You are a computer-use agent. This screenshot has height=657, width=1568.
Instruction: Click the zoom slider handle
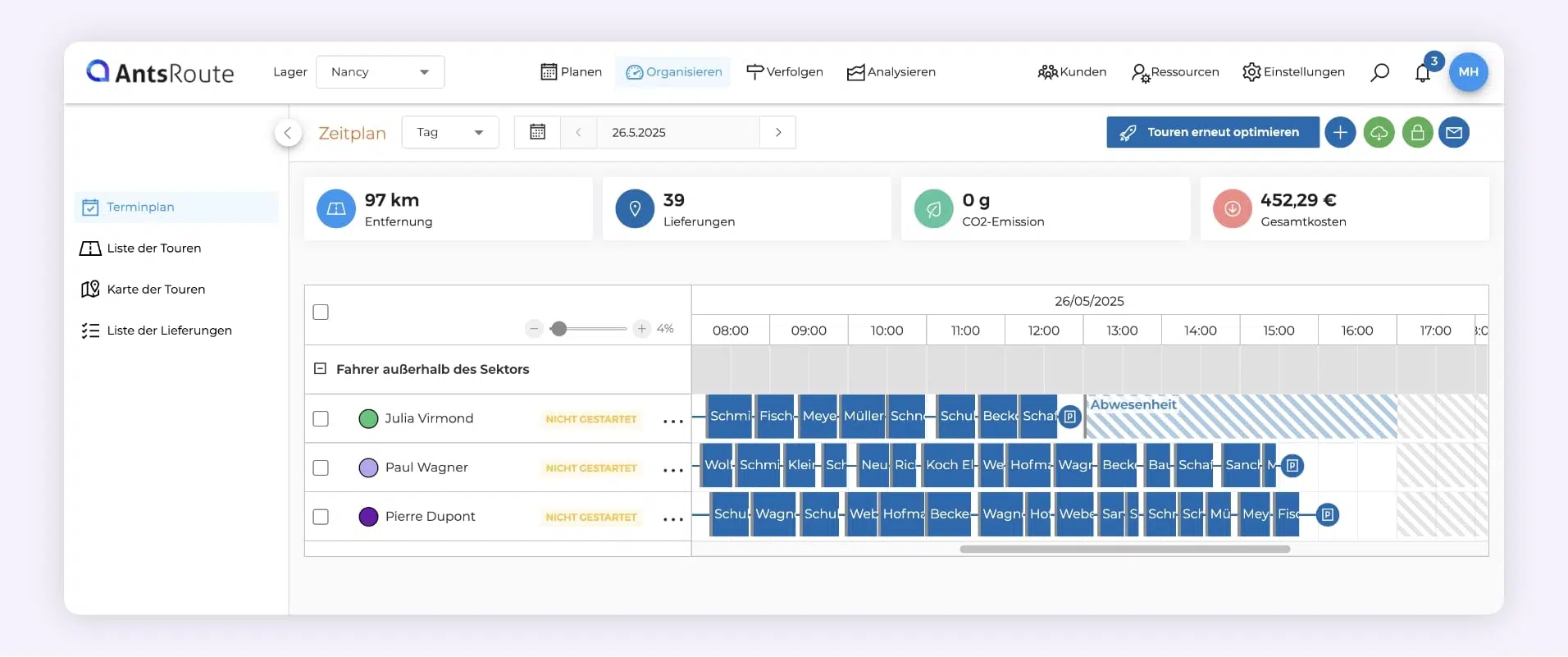[x=558, y=329]
